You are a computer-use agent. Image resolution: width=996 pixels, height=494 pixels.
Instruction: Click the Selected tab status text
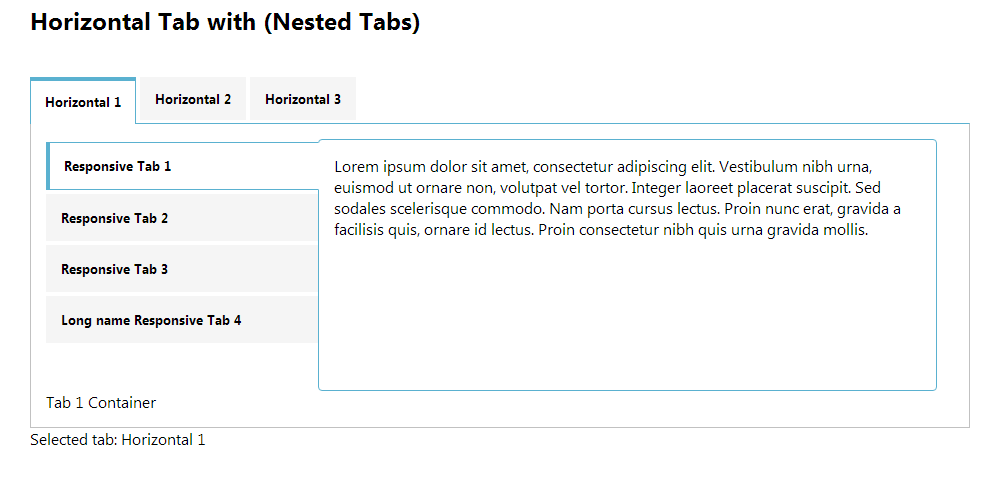[118, 439]
